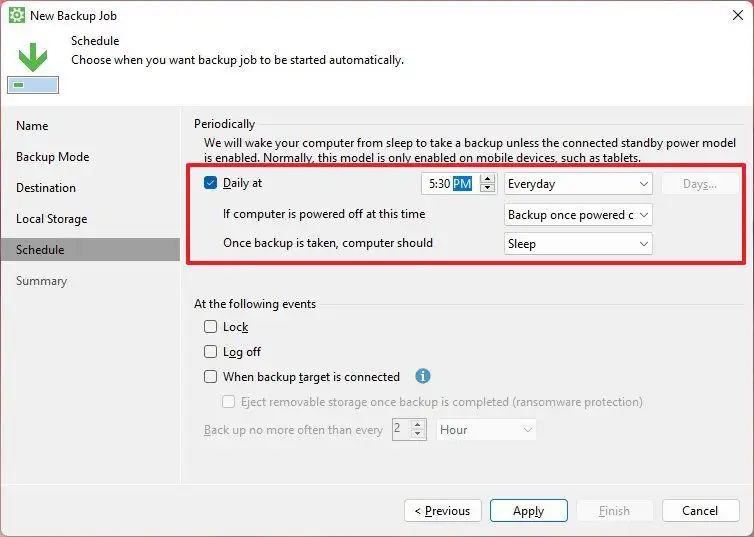Open the Destination step in sidebar

46,187
